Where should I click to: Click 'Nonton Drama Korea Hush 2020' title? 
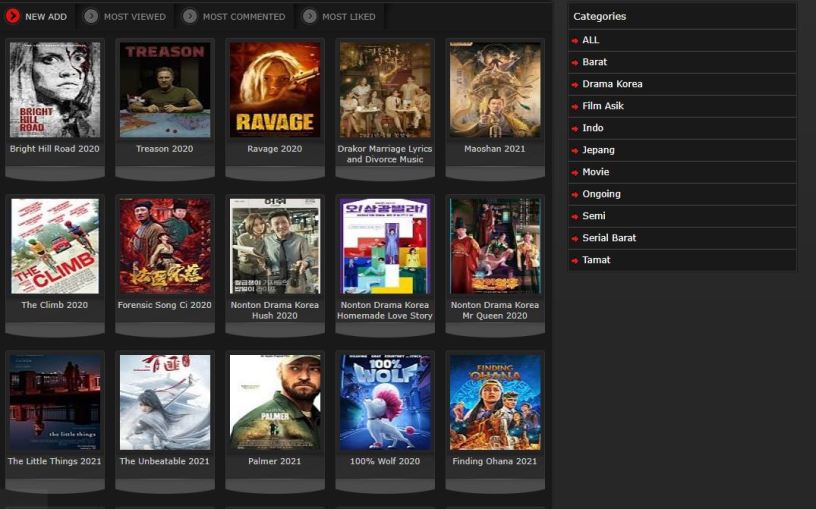(x=275, y=310)
